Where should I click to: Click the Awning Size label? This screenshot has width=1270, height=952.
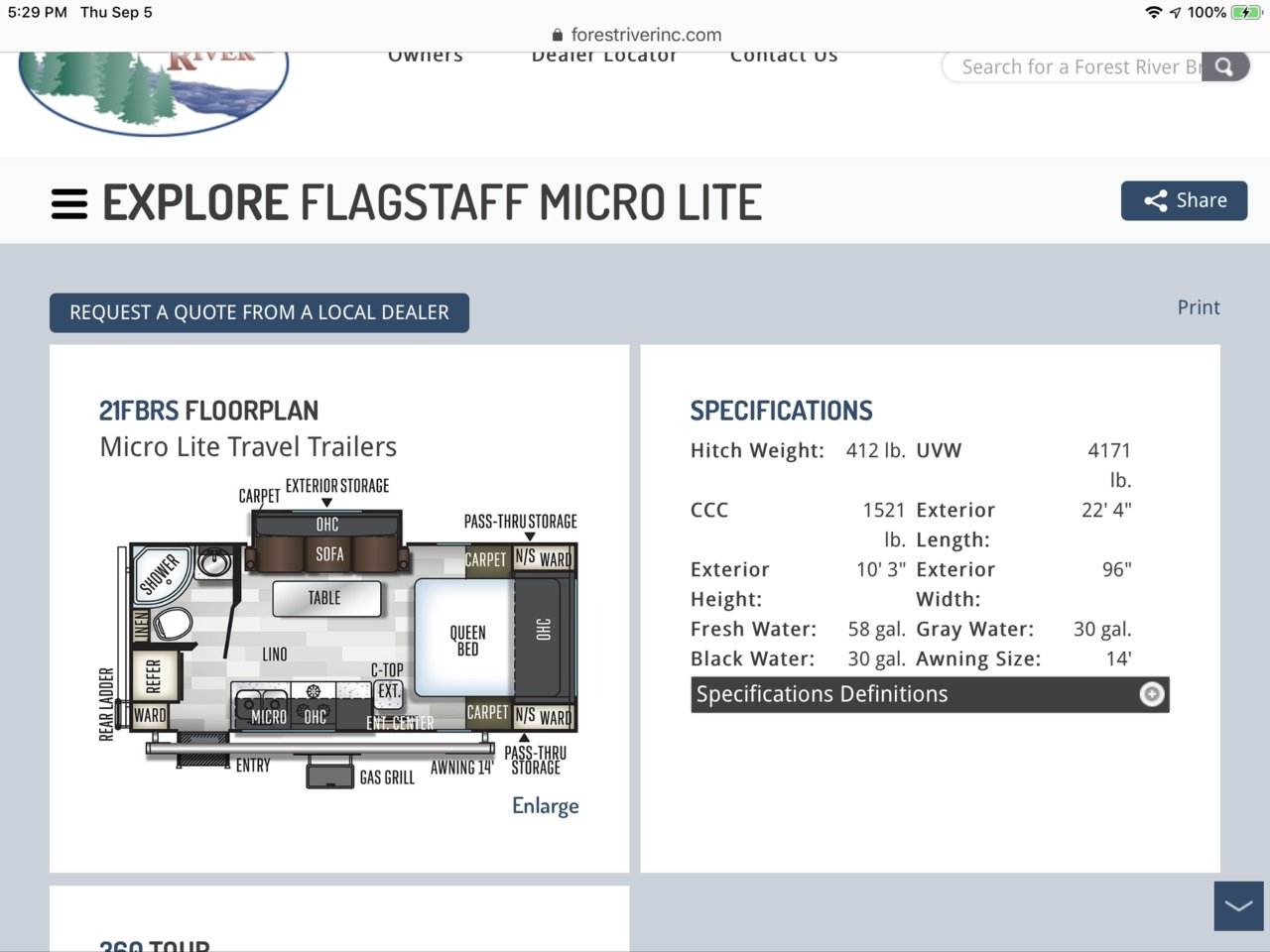click(978, 659)
